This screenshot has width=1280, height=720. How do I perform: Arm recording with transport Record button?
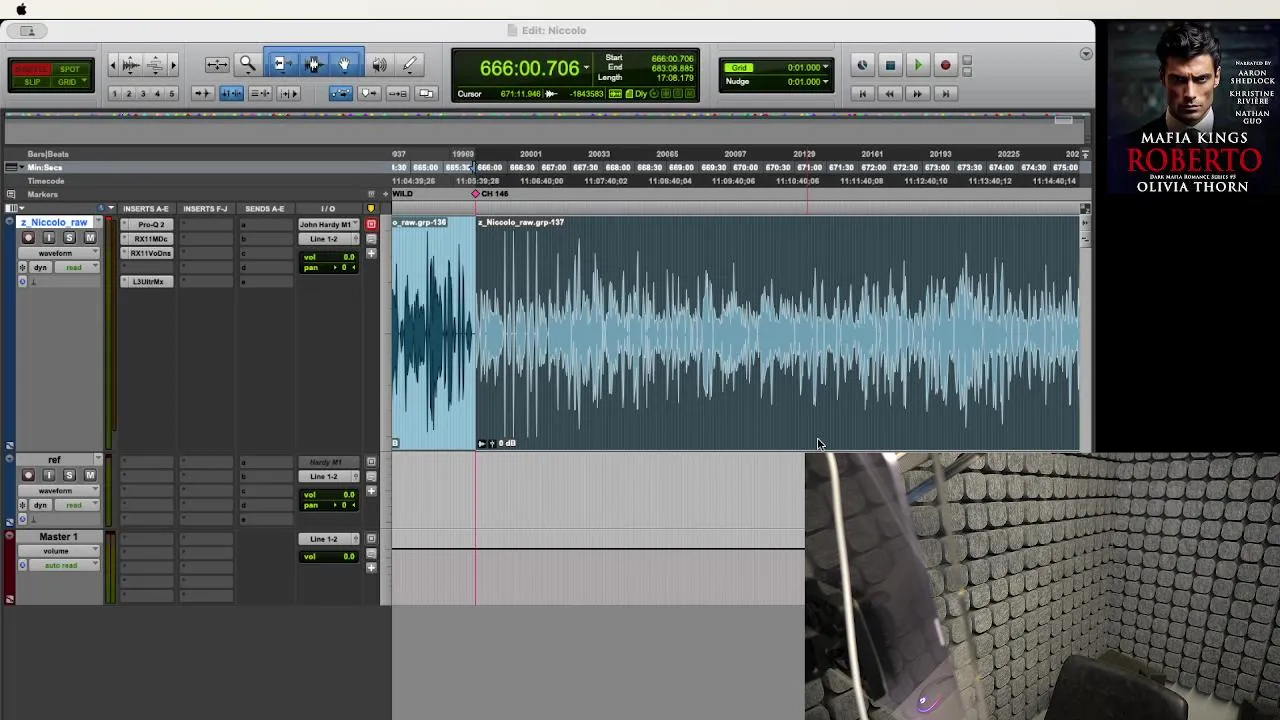pos(945,66)
